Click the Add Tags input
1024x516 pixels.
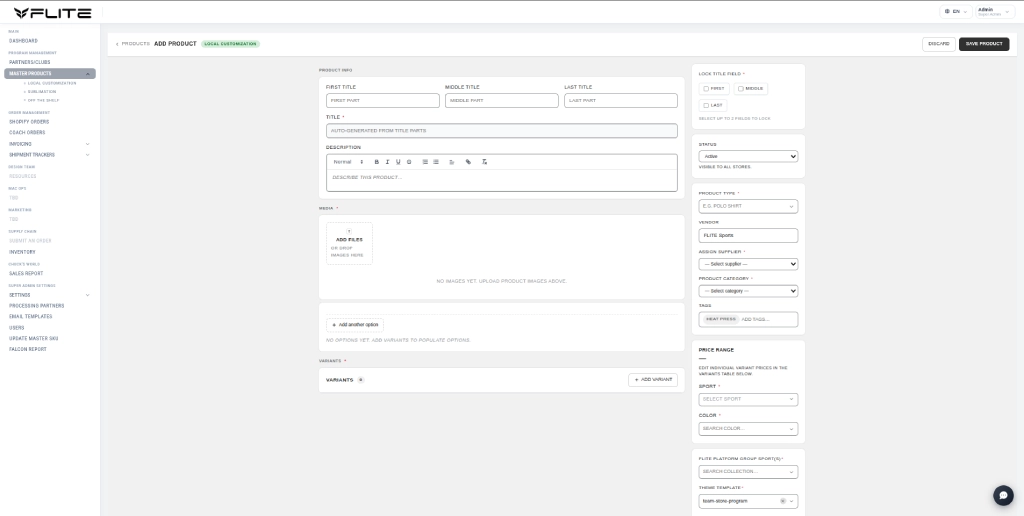coord(767,319)
